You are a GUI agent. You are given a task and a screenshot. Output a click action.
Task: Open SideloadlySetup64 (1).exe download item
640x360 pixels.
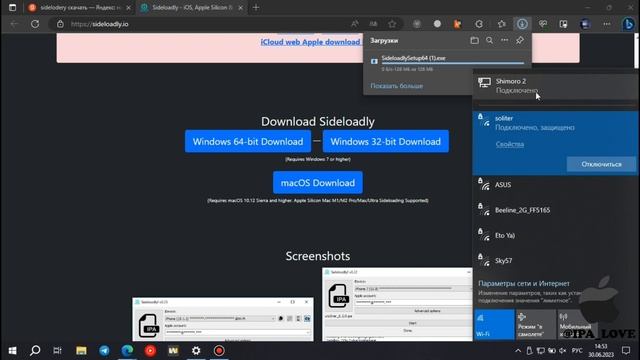(447, 62)
